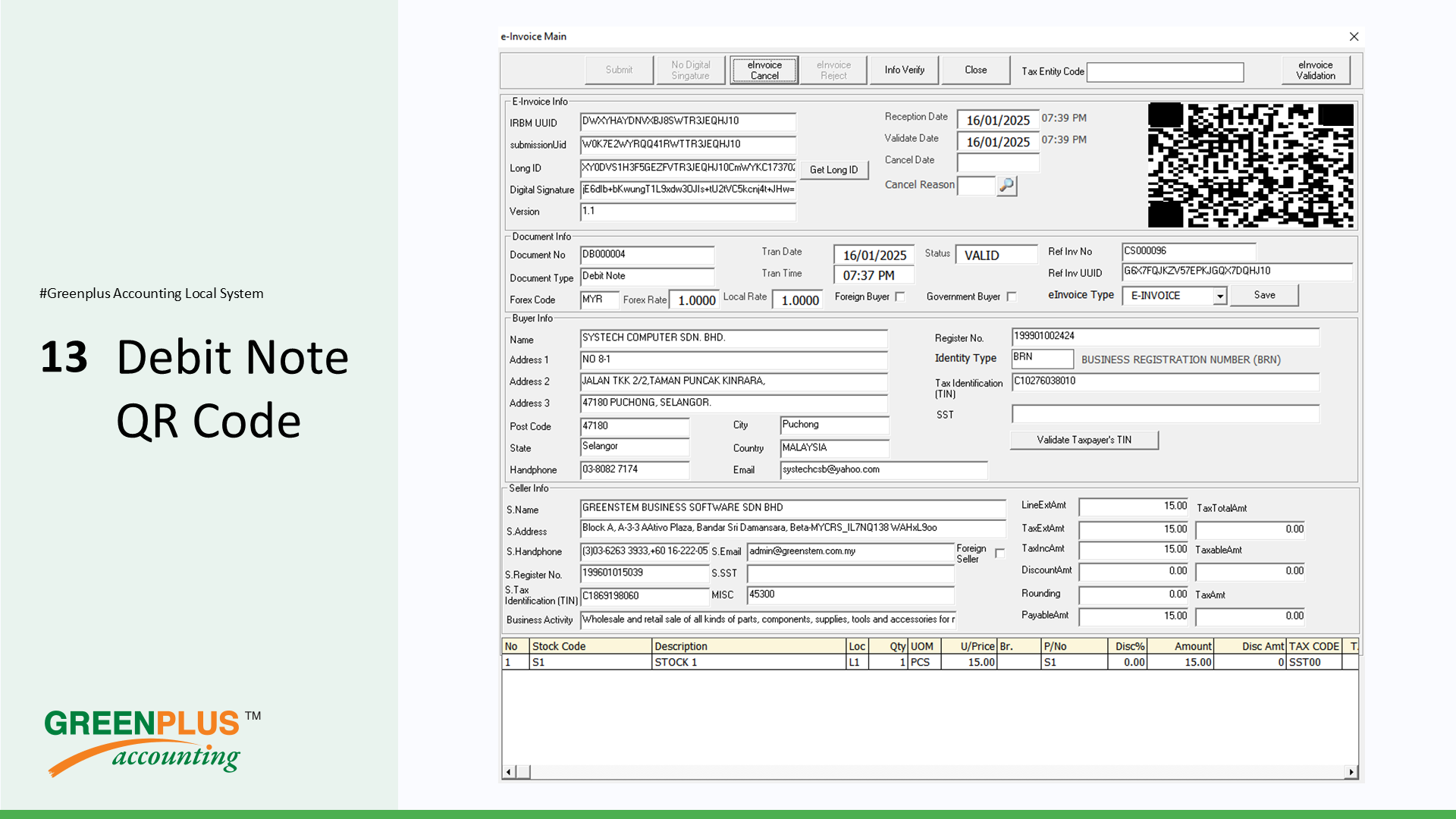Viewport: 1456px width, 819px height.
Task: Click the Document Type field Debit Note
Action: coord(647,278)
